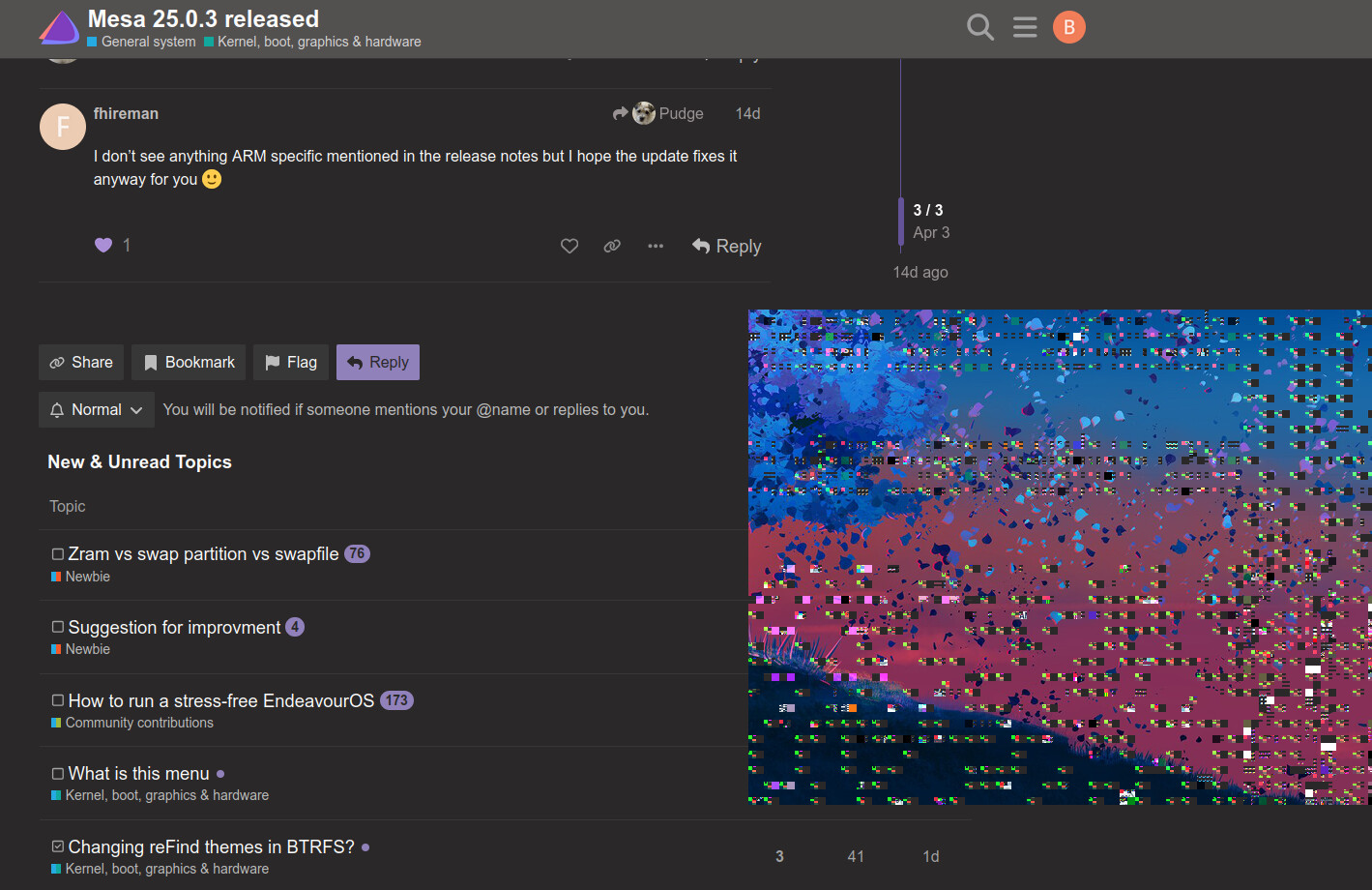Show more actions ellipsis on post
The height and width of the screenshot is (890, 1372).
pyautogui.click(x=656, y=246)
